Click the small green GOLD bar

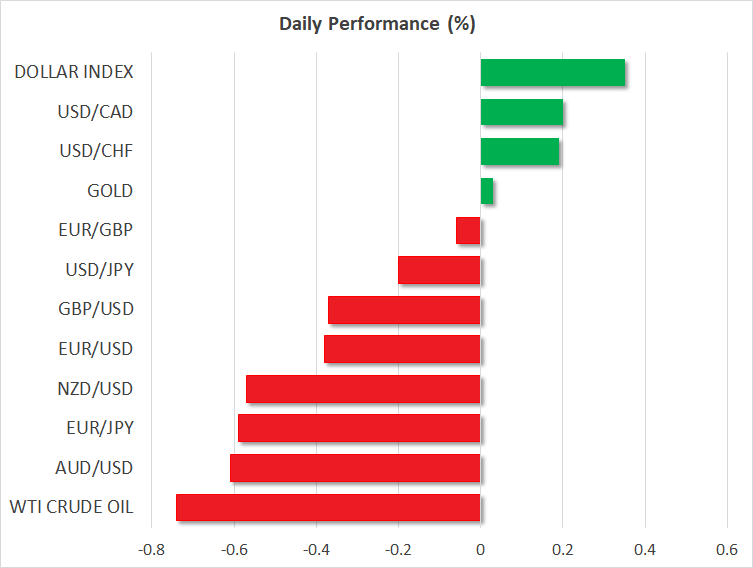[487, 191]
